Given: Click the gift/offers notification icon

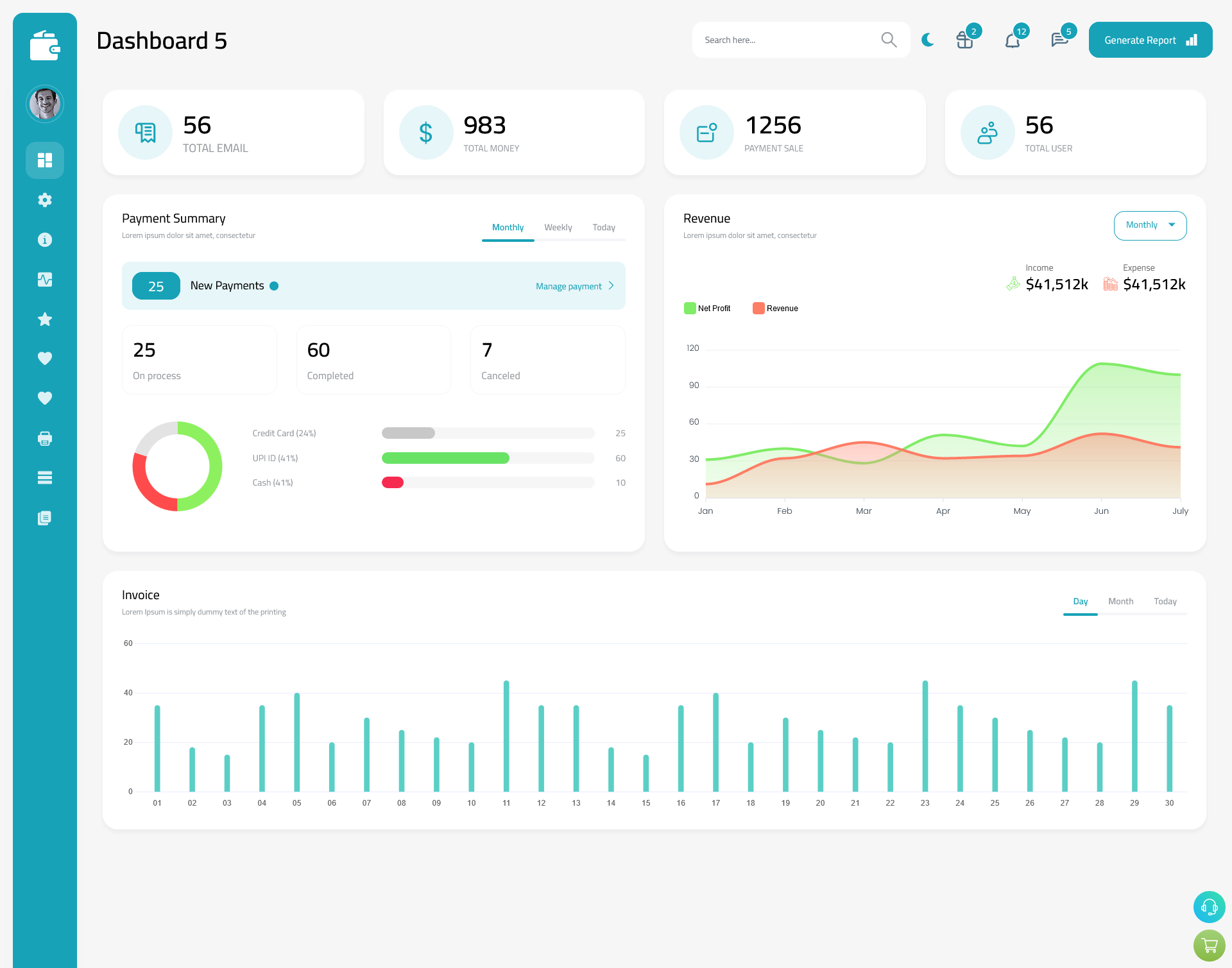Looking at the screenshot, I should pyautogui.click(x=964, y=40).
